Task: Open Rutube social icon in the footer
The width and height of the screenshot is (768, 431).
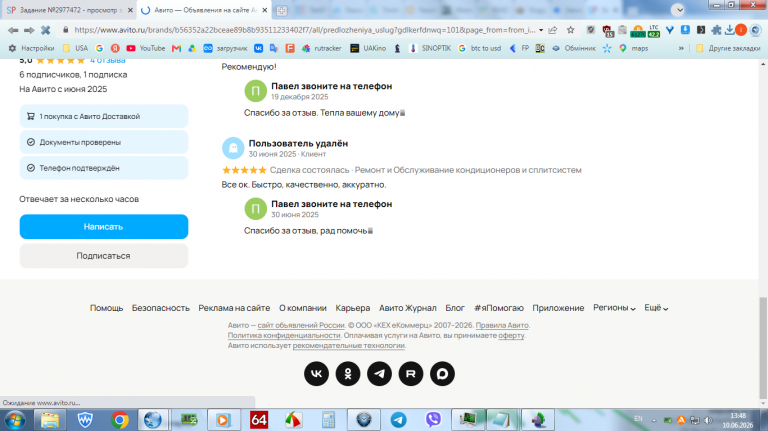Action: pos(410,374)
